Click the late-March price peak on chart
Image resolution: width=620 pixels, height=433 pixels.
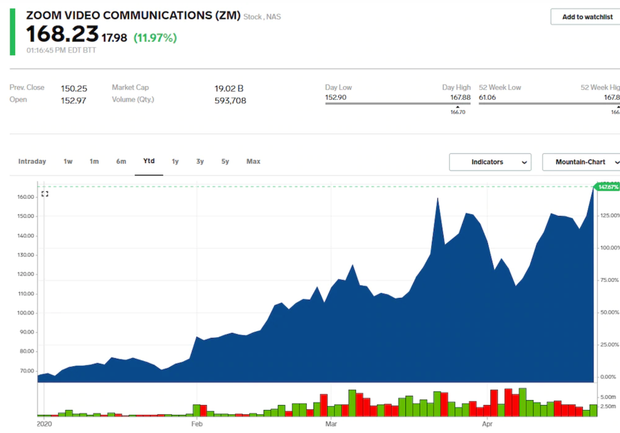(438, 201)
